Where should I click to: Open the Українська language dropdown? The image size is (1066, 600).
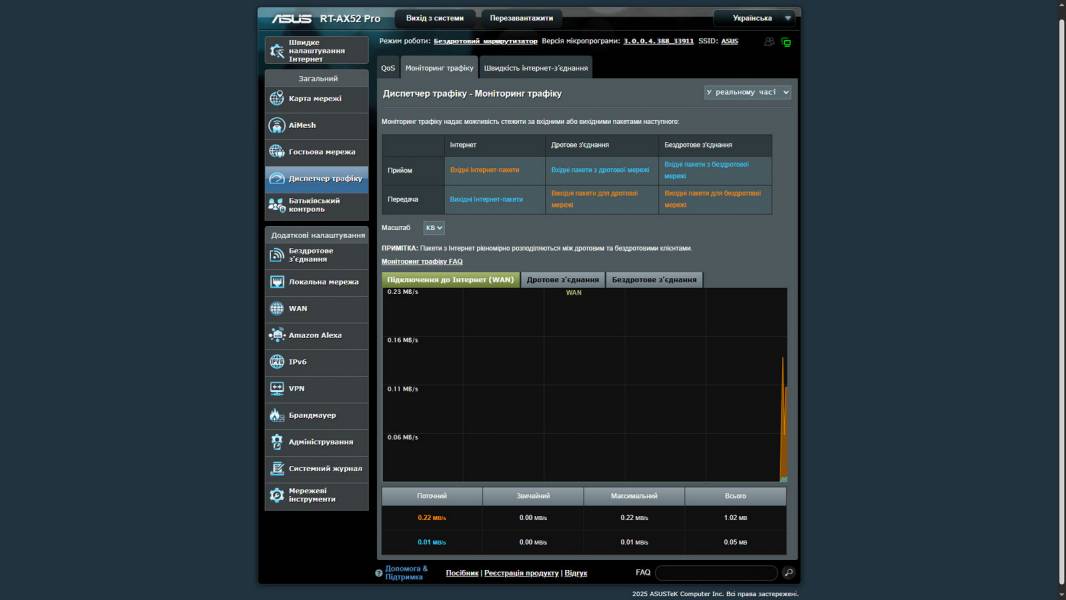pyautogui.click(x=755, y=18)
